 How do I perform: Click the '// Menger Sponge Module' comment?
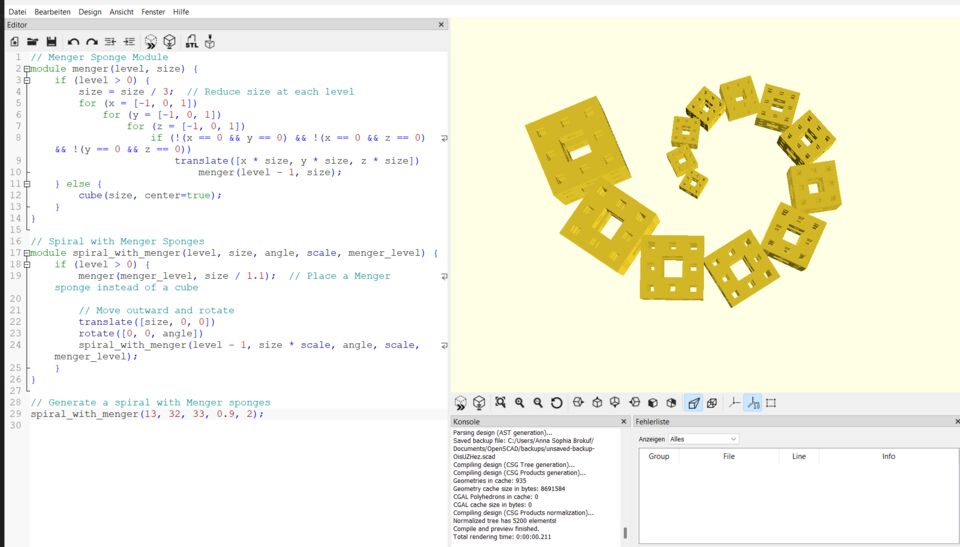coord(99,57)
